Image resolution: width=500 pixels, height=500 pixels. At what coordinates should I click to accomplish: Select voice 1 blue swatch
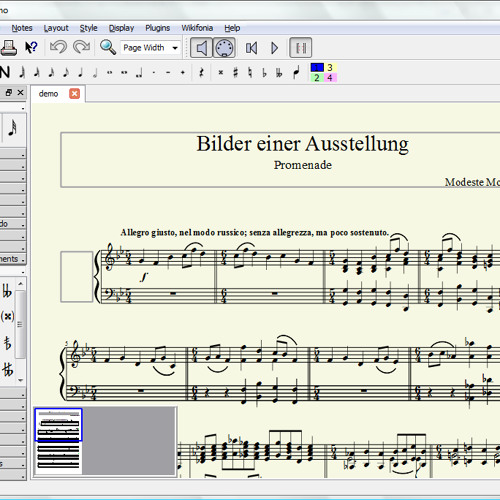[x=317, y=68]
